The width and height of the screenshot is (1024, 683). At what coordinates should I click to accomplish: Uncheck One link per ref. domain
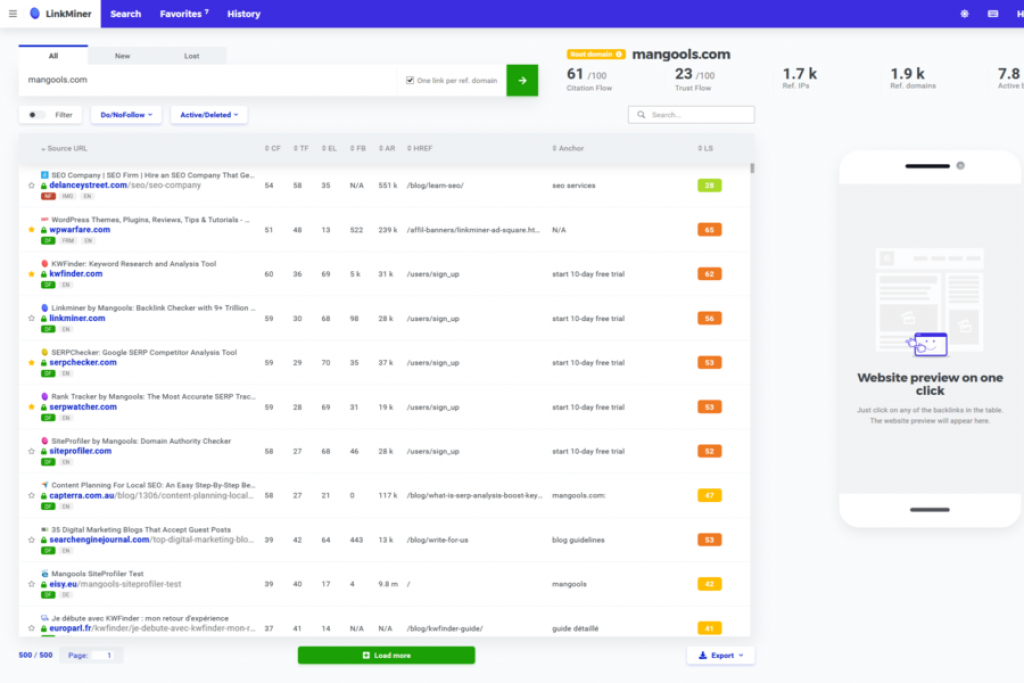click(410, 80)
